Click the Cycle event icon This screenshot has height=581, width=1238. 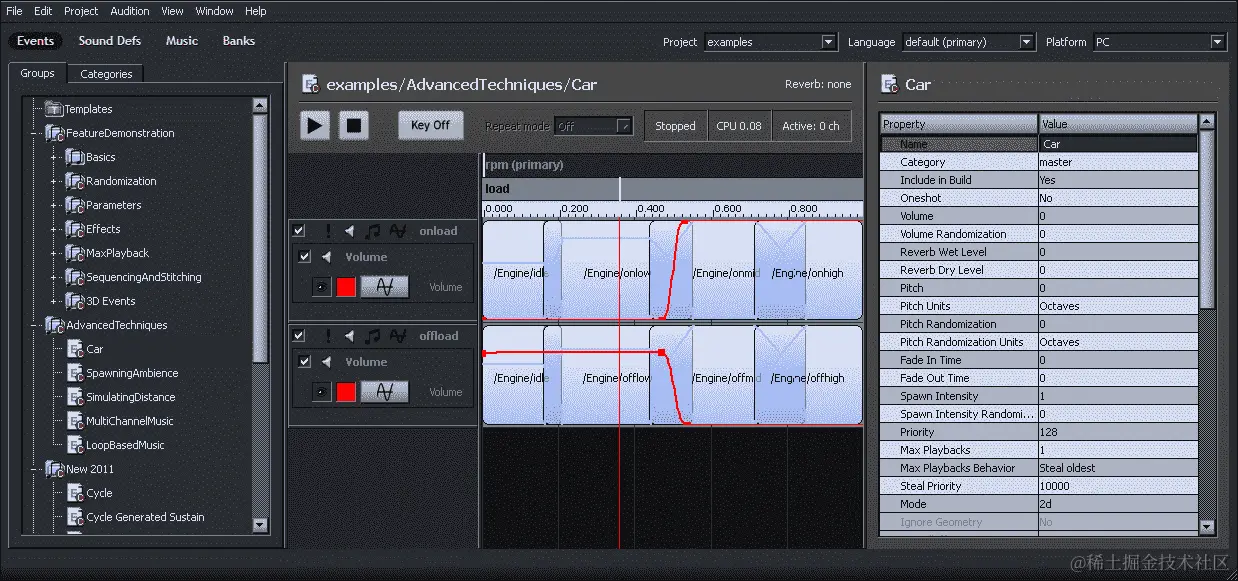pyautogui.click(x=75, y=493)
